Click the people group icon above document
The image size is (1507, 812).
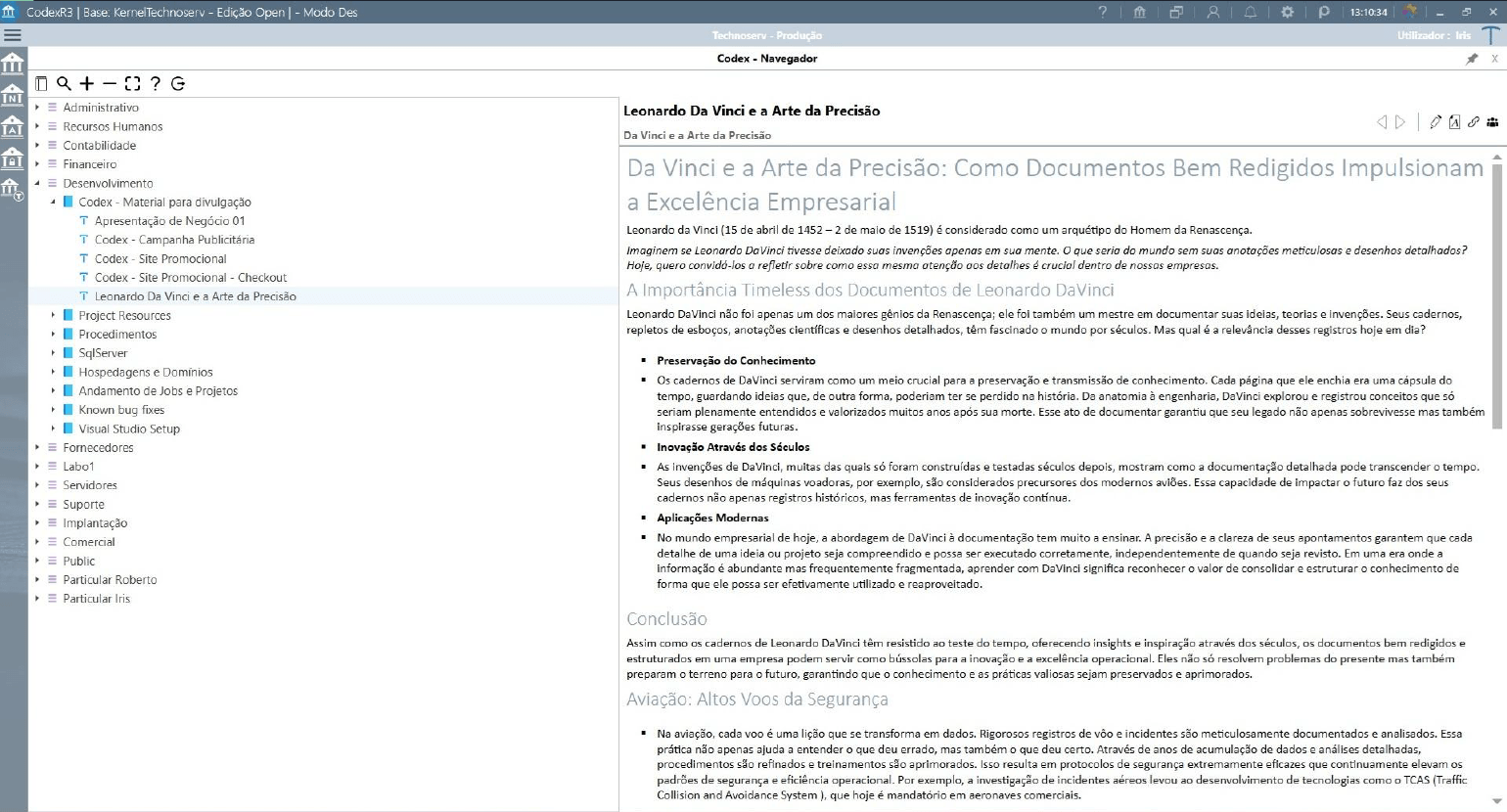tap(1492, 122)
